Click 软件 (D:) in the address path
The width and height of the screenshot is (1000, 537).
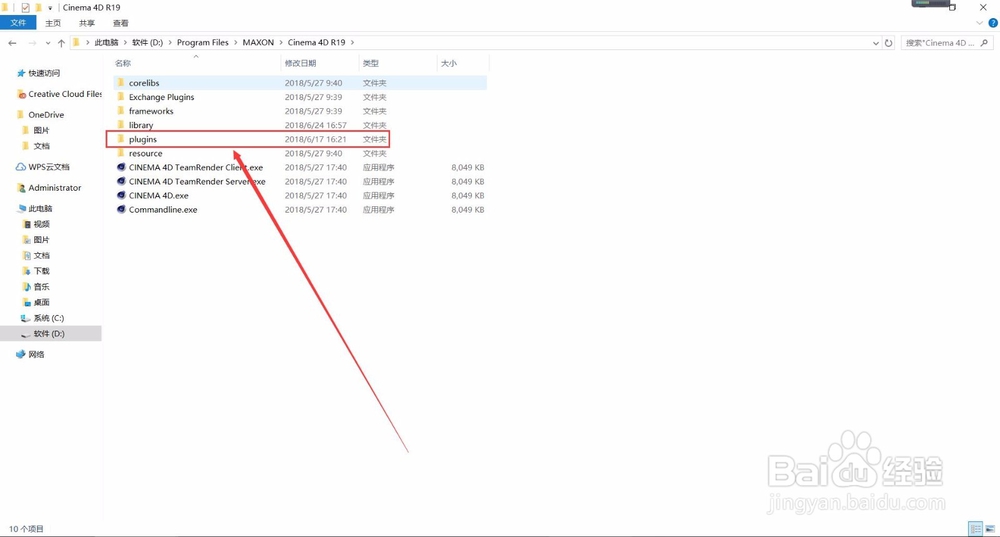(x=147, y=43)
